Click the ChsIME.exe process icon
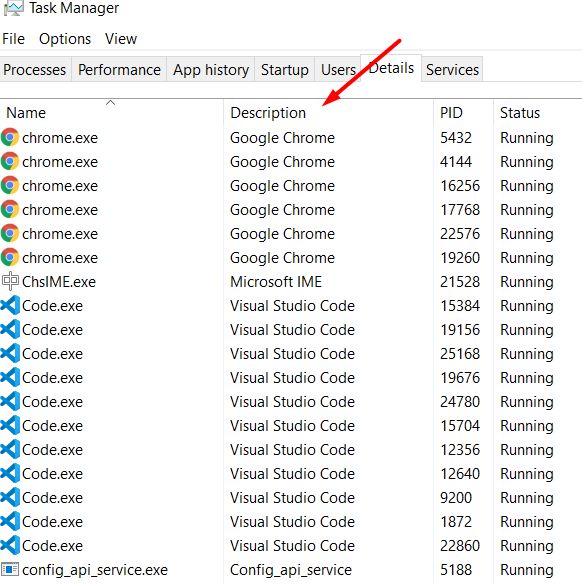This screenshot has height=584, width=582. click(x=10, y=281)
